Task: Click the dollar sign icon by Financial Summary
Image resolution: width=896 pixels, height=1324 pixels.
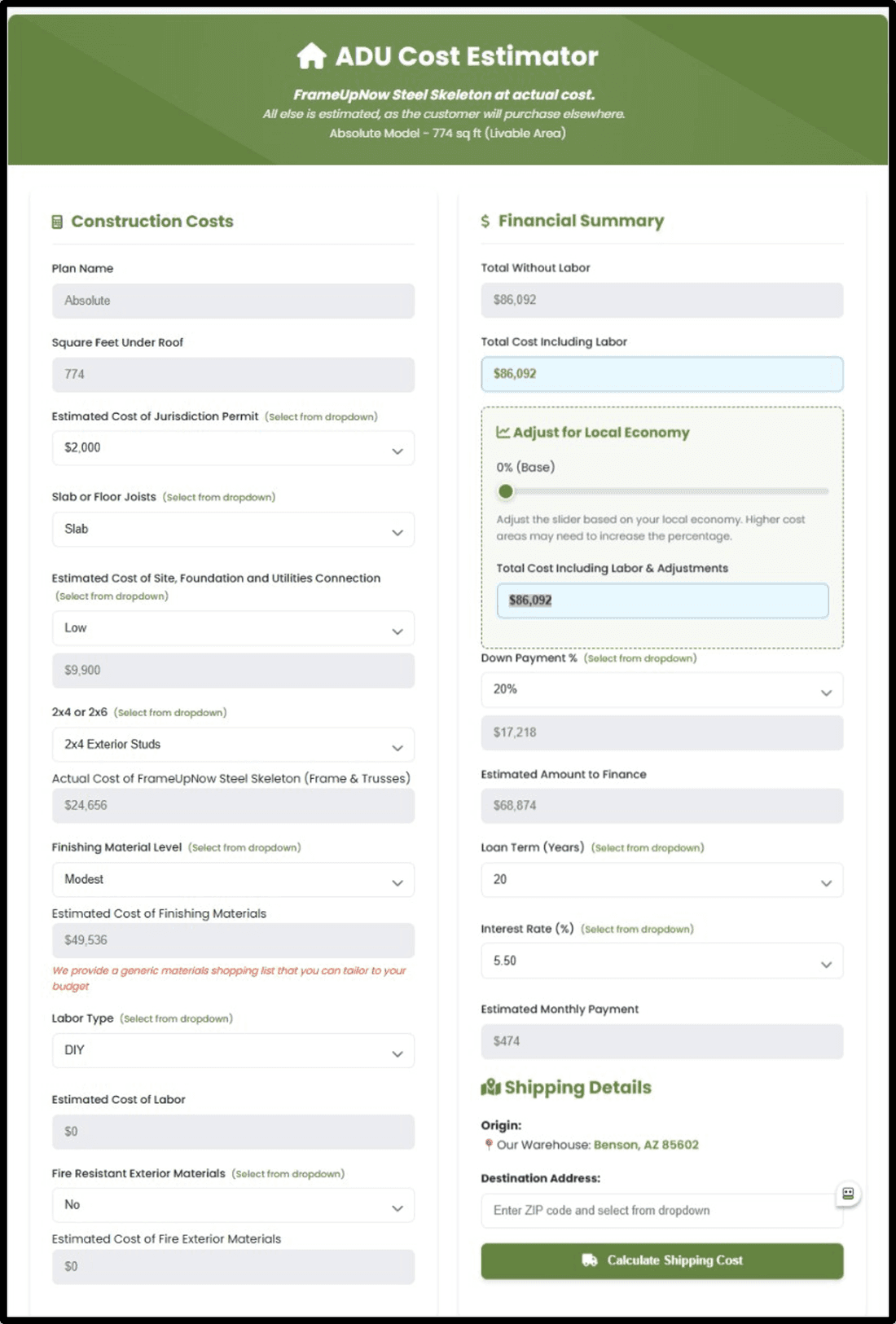Action: [x=485, y=221]
